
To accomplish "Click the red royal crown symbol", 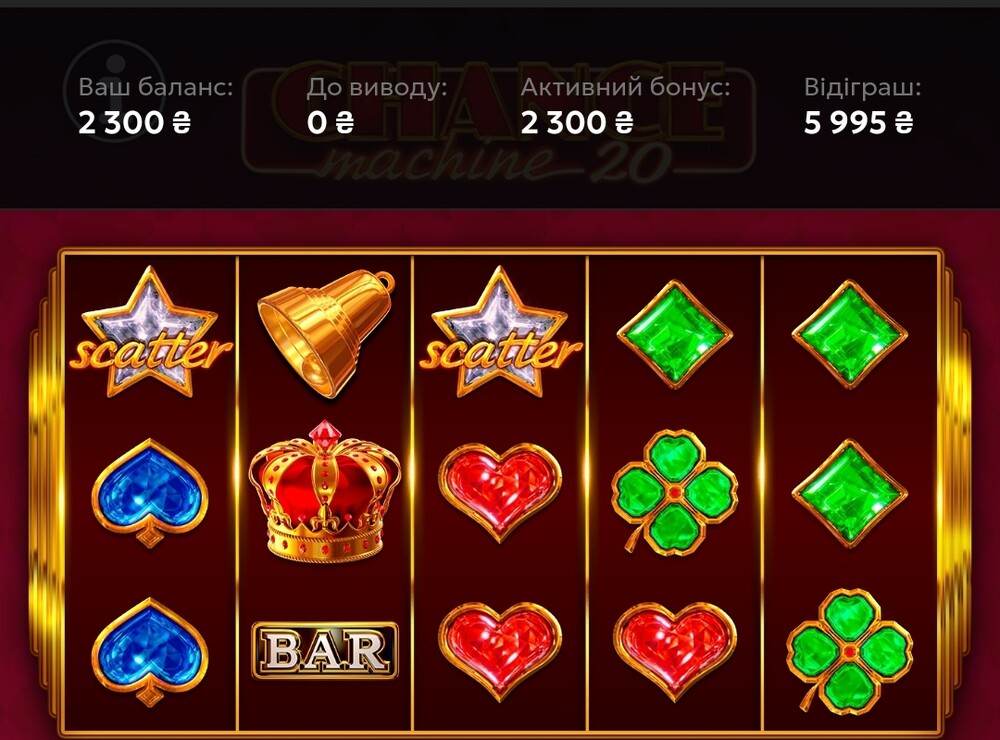I will coord(325,491).
